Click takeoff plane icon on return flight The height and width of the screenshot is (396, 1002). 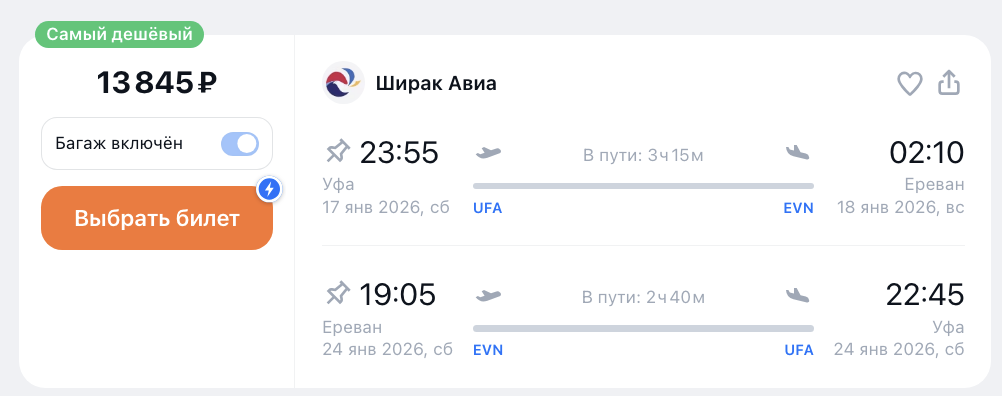click(489, 296)
